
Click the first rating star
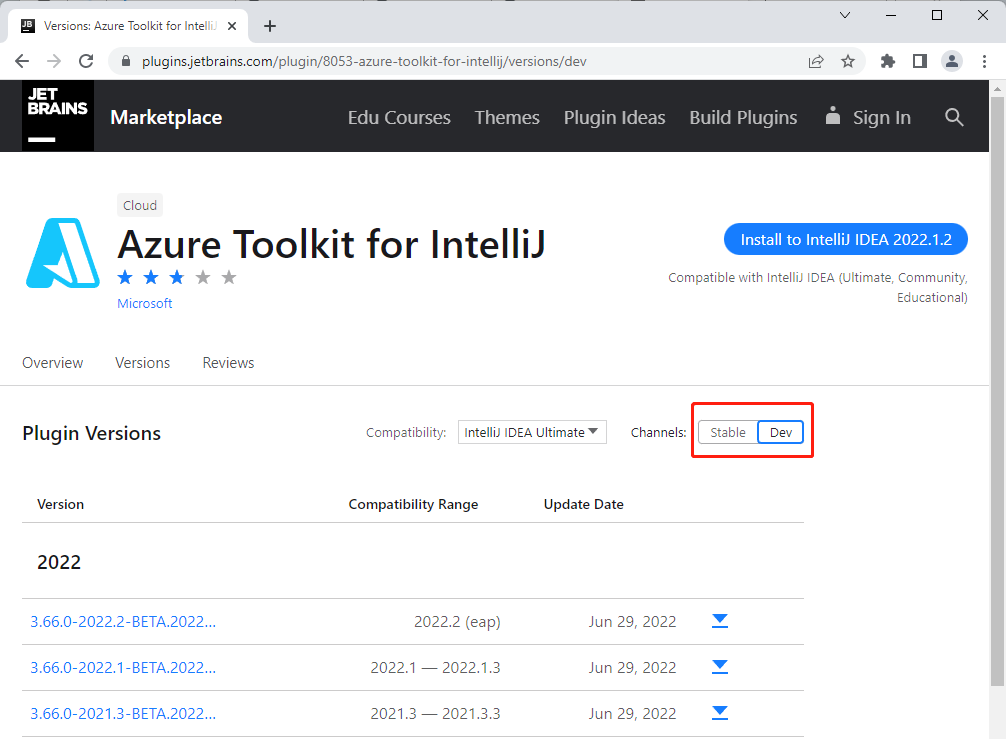pos(125,277)
